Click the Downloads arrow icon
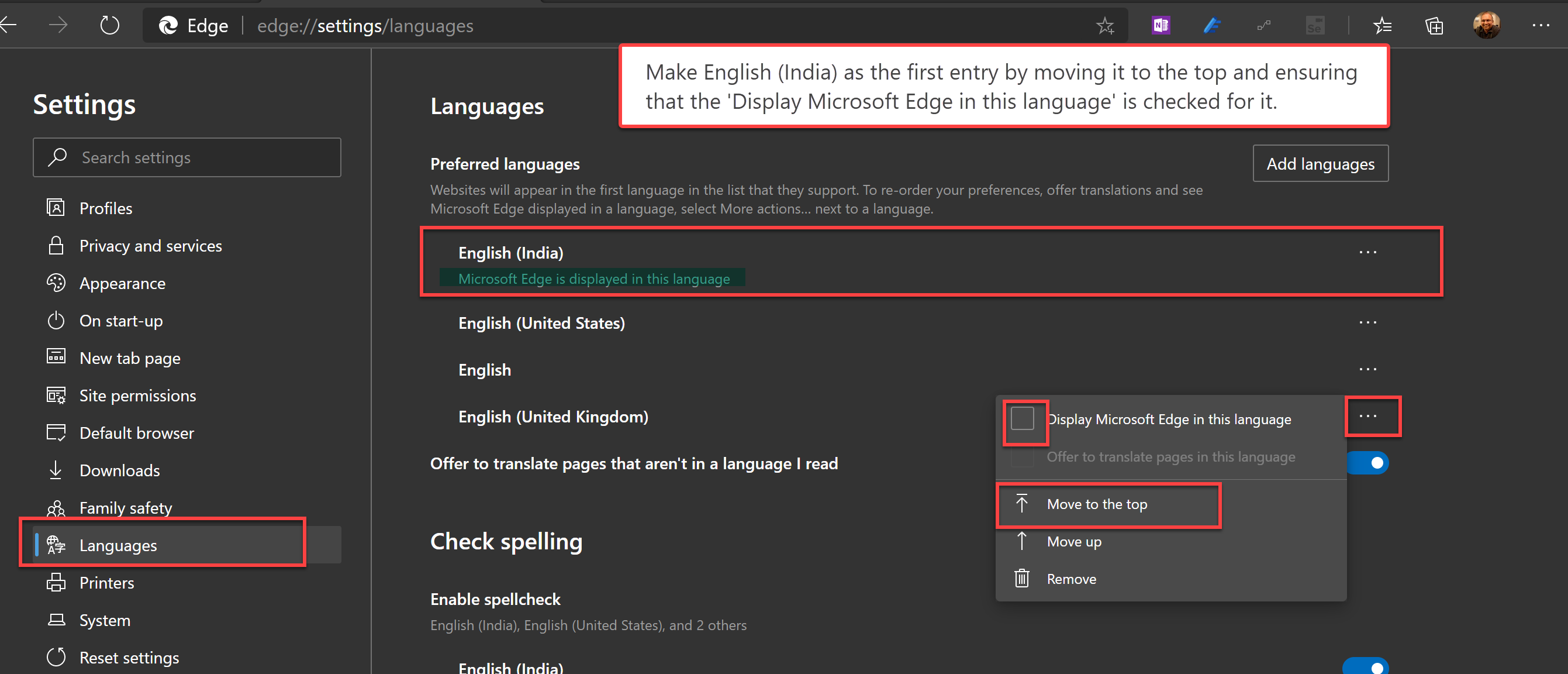The image size is (1568, 674). (56, 470)
